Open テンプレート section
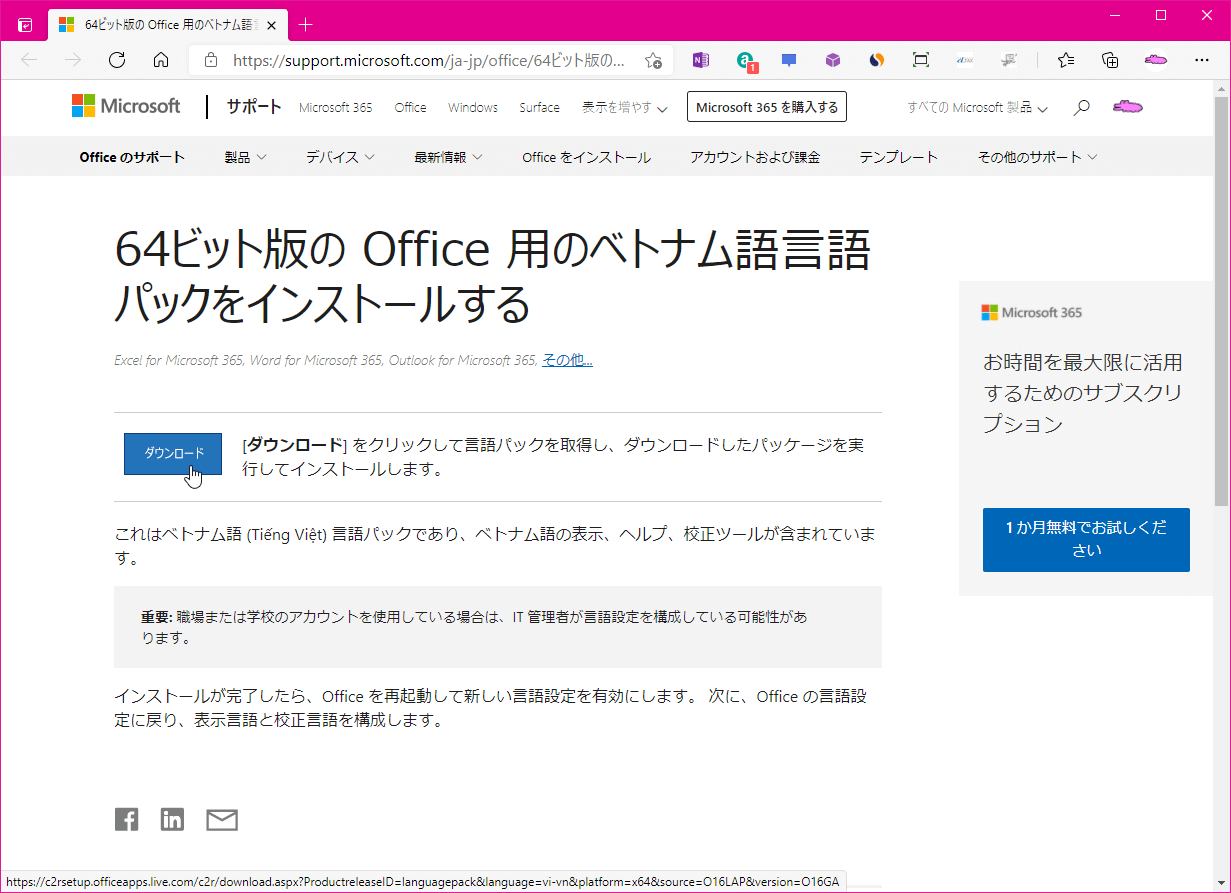1231x893 pixels. pos(899,157)
